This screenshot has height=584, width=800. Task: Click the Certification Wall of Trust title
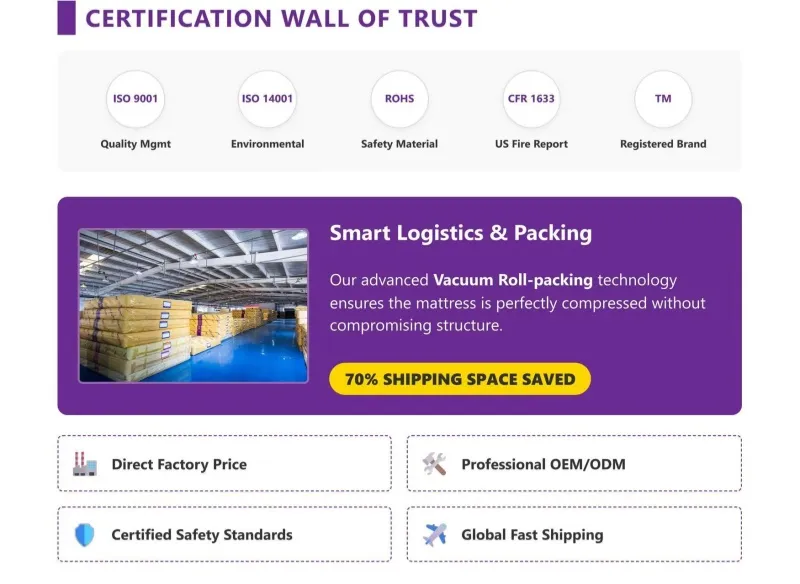point(281,19)
